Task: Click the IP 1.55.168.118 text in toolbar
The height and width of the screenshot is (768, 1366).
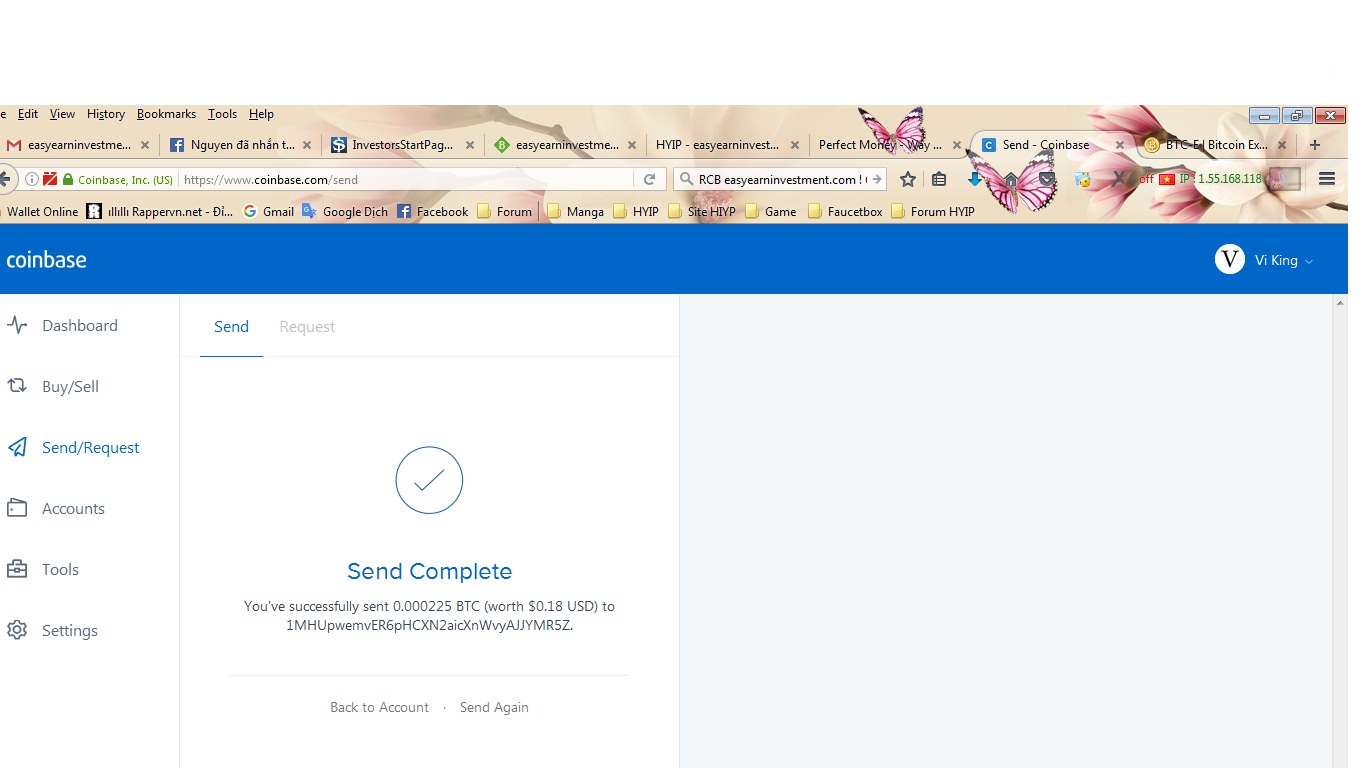Action: coord(1220,179)
